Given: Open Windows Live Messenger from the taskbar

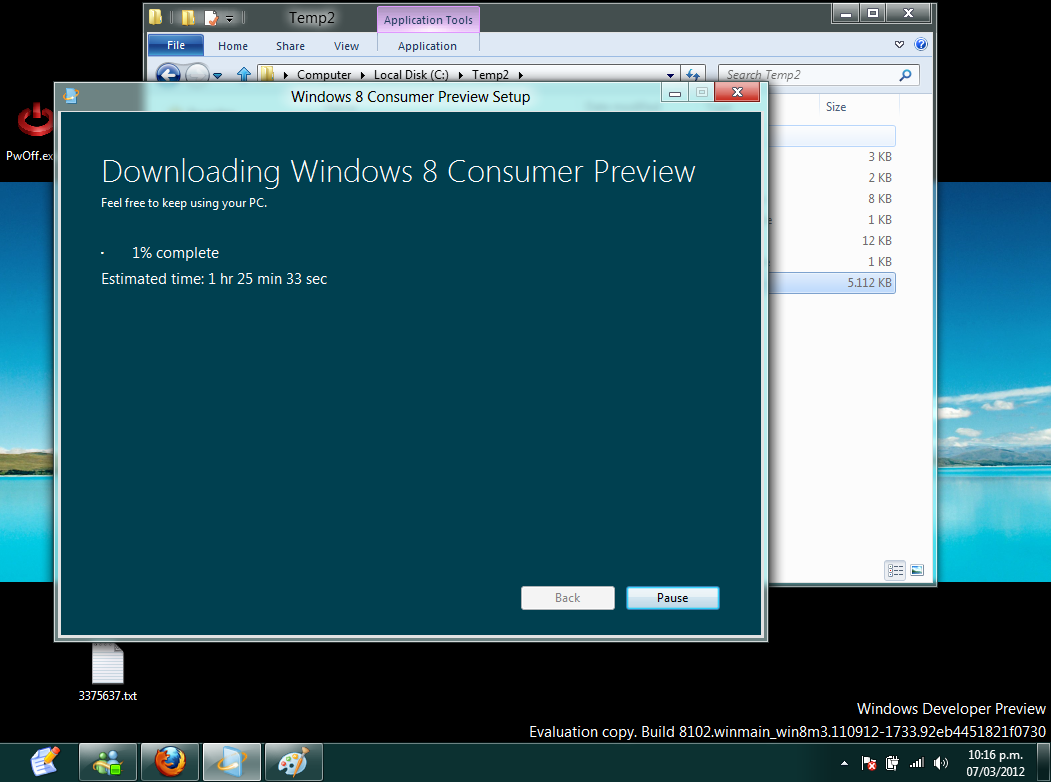Looking at the screenshot, I should click(106, 761).
